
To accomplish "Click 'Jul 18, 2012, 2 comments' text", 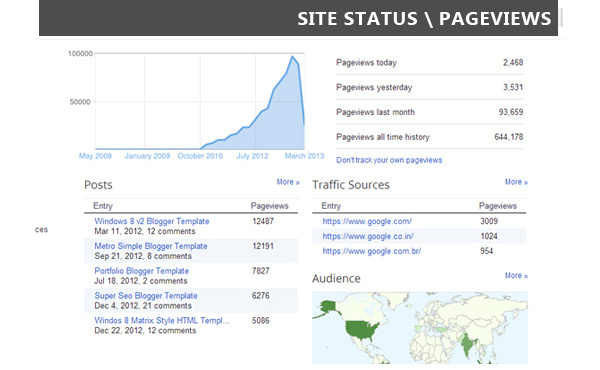I will (x=141, y=281).
